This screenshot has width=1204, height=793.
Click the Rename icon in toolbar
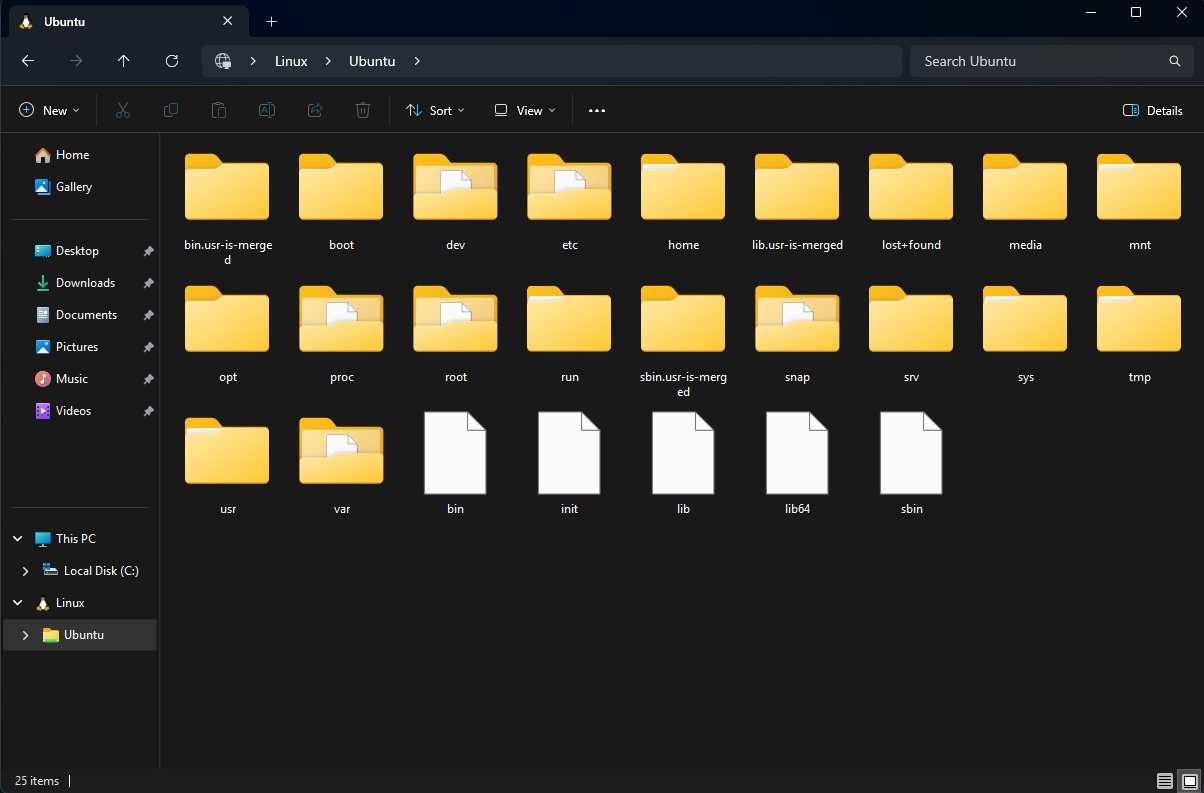pyautogui.click(x=267, y=111)
